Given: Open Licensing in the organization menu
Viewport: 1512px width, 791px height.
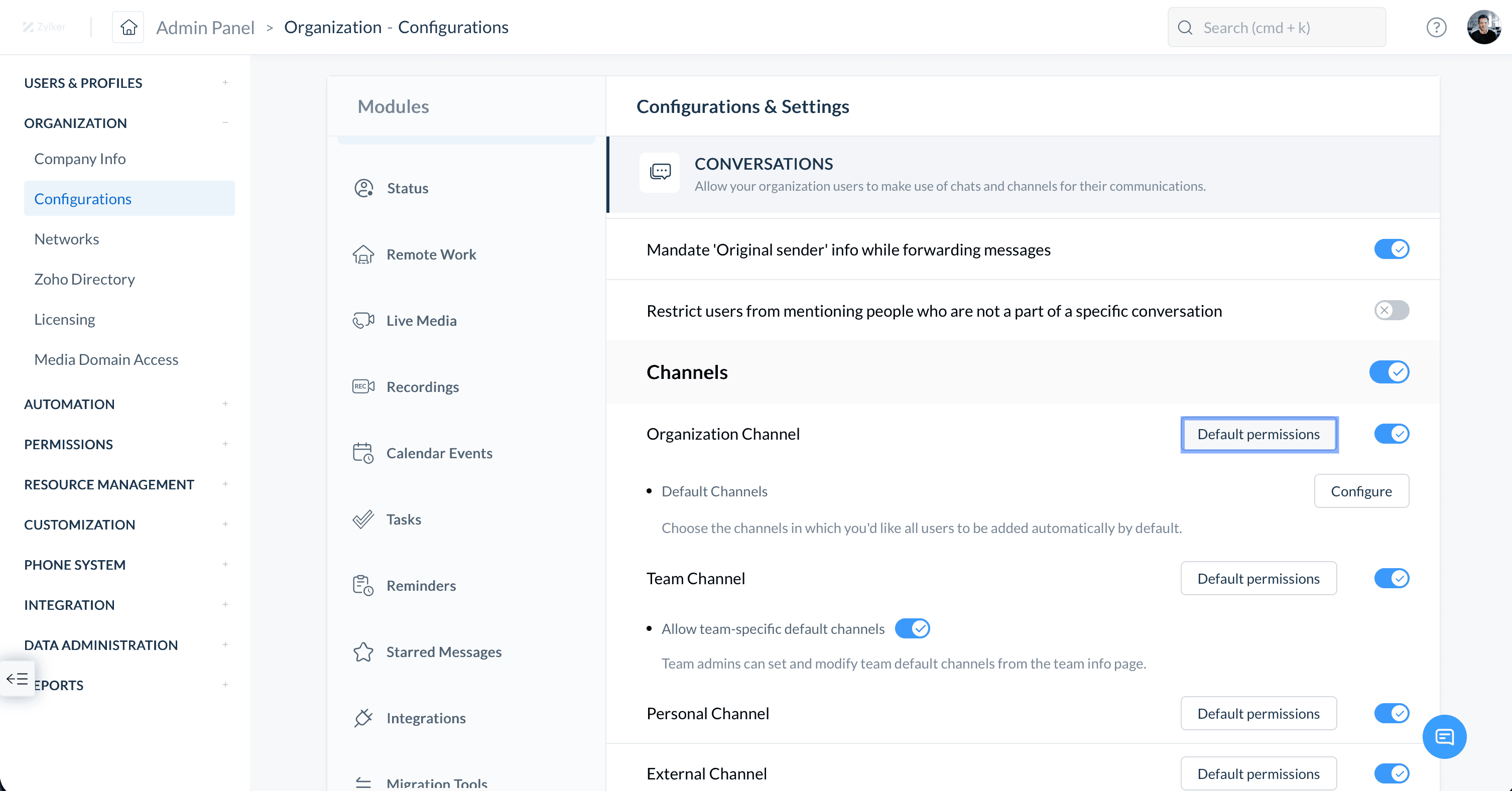Looking at the screenshot, I should tap(65, 319).
